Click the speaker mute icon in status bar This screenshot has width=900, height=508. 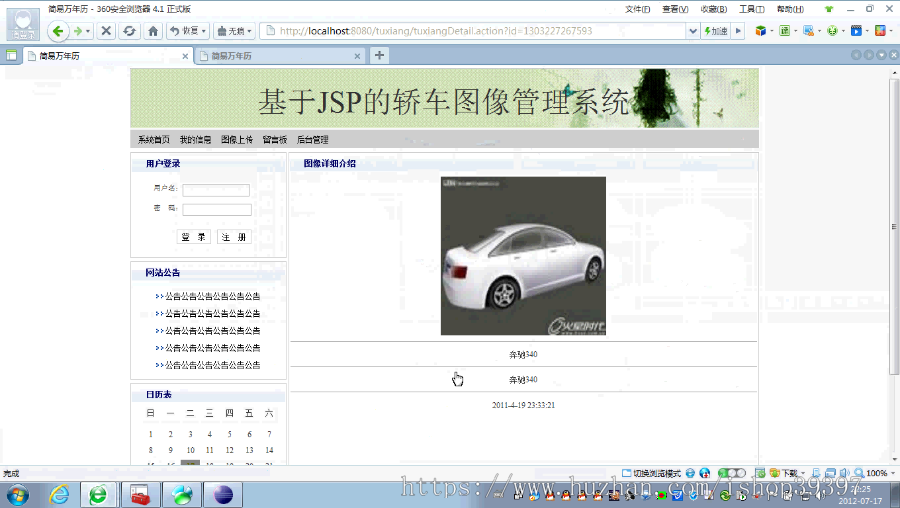pos(844,473)
